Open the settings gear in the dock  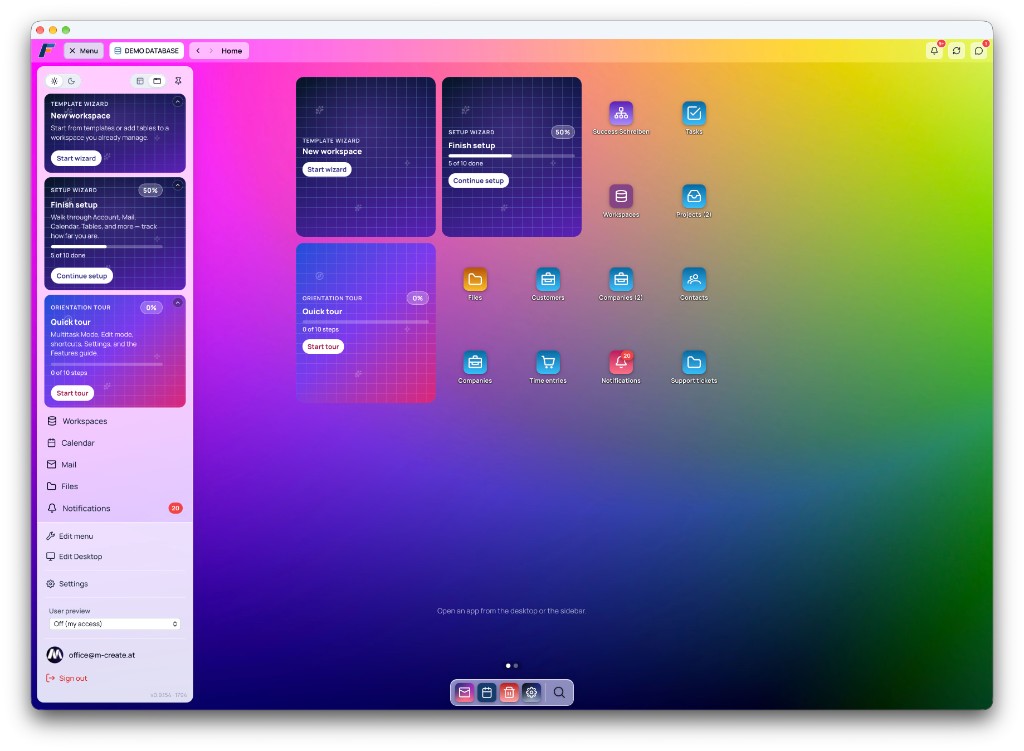532,692
